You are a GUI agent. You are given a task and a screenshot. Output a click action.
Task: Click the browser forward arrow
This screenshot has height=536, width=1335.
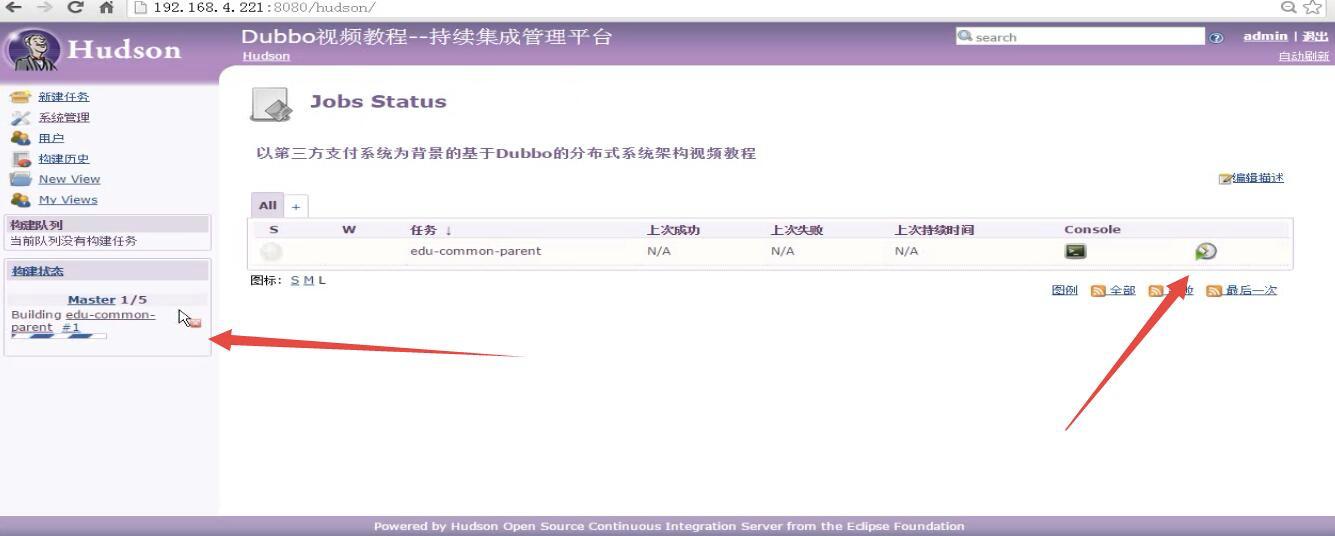point(45,7)
